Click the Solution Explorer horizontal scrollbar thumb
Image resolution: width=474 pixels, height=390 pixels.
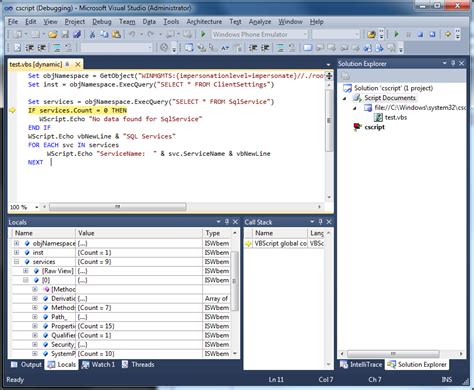(x=393, y=354)
